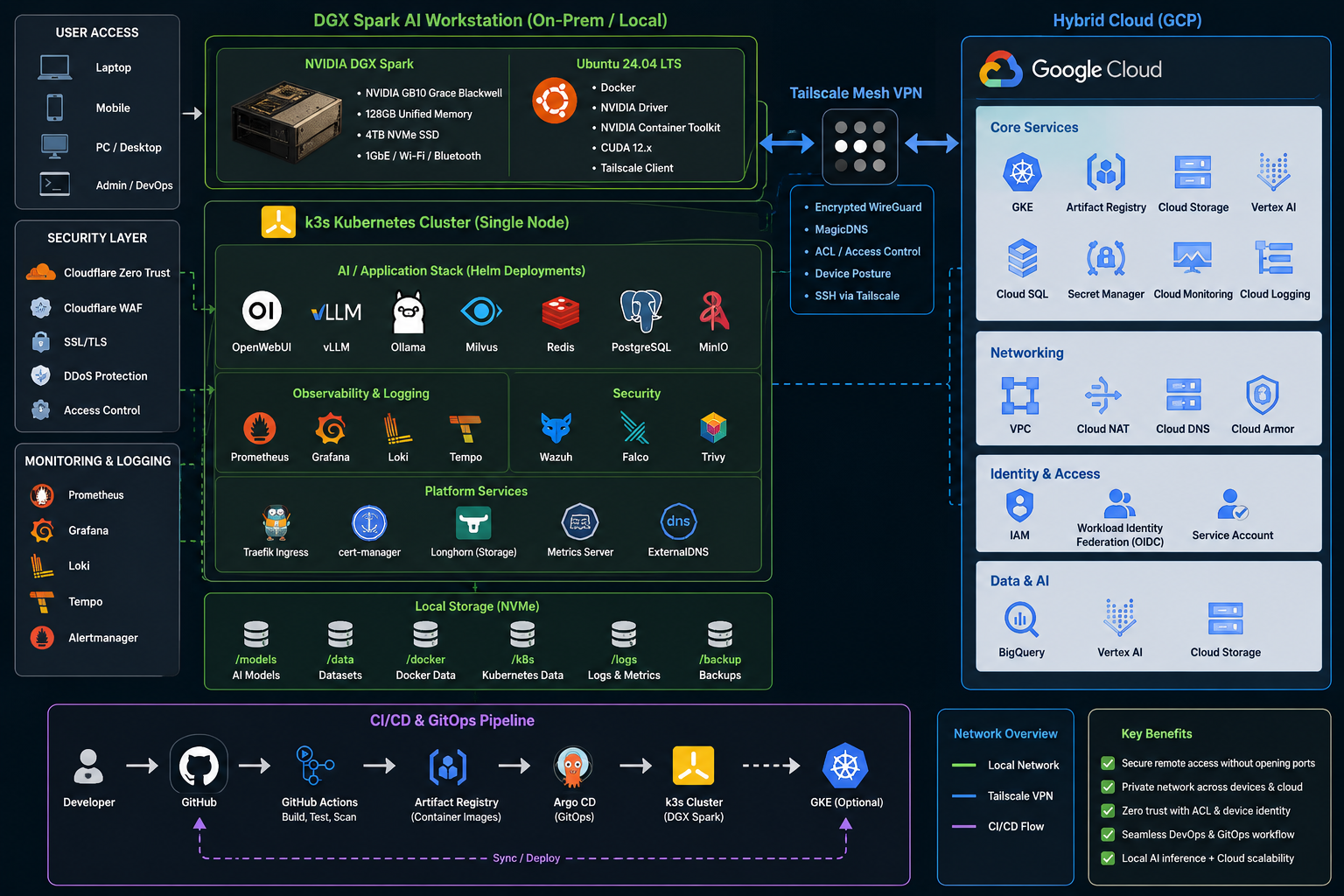Click the k3s Kubernetes Cluster logo
This screenshot has width=1344, height=896.
(278, 222)
